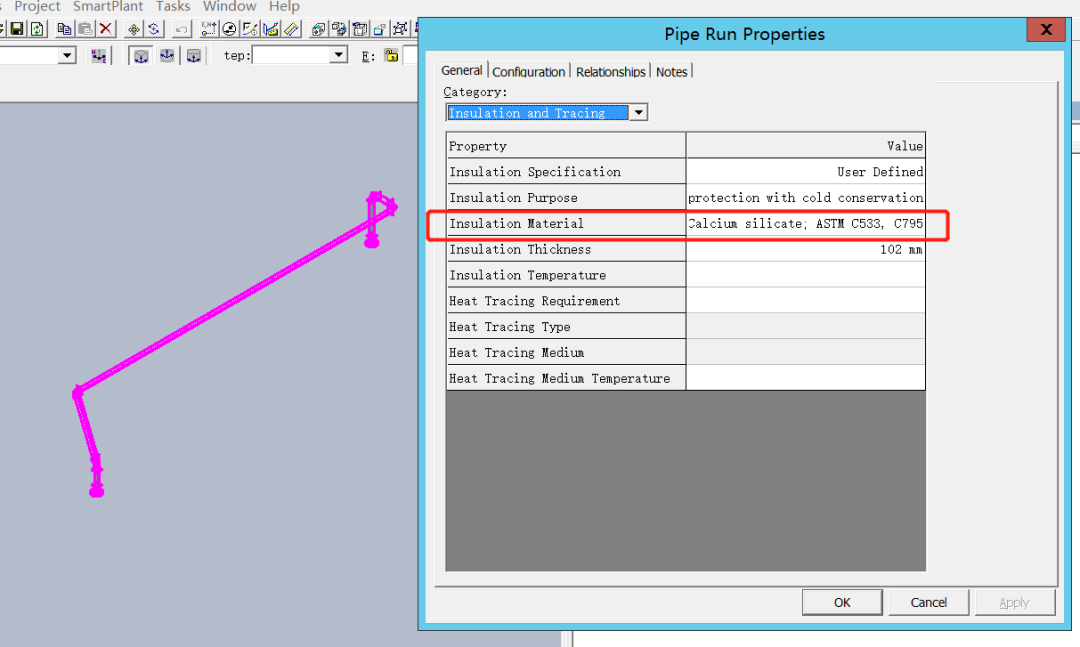Screen dimensions: 1080x647
Task: Click the Undo arrow icon
Action: coord(182,29)
